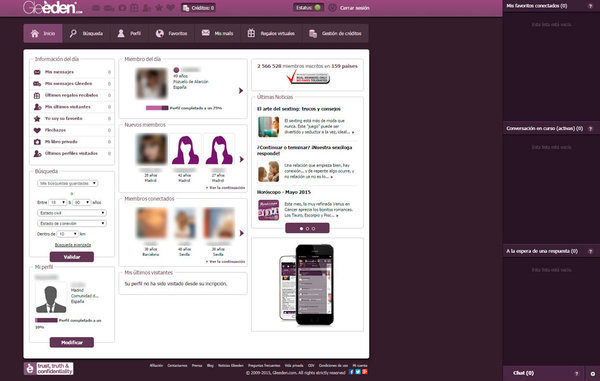
Task: Click person icon beside Mis últimos visitantes
Action: click(x=37, y=107)
